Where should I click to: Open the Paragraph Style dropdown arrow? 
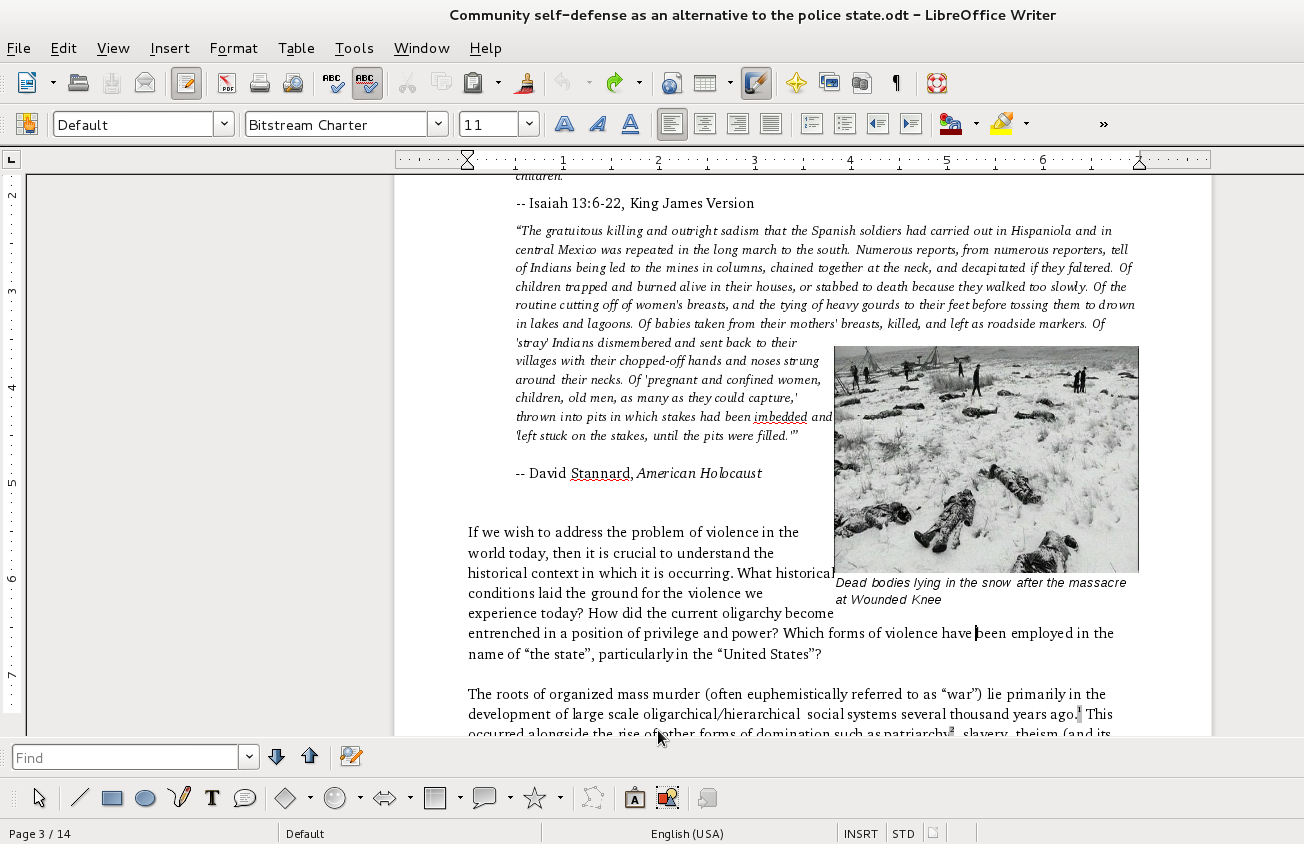[x=225, y=124]
